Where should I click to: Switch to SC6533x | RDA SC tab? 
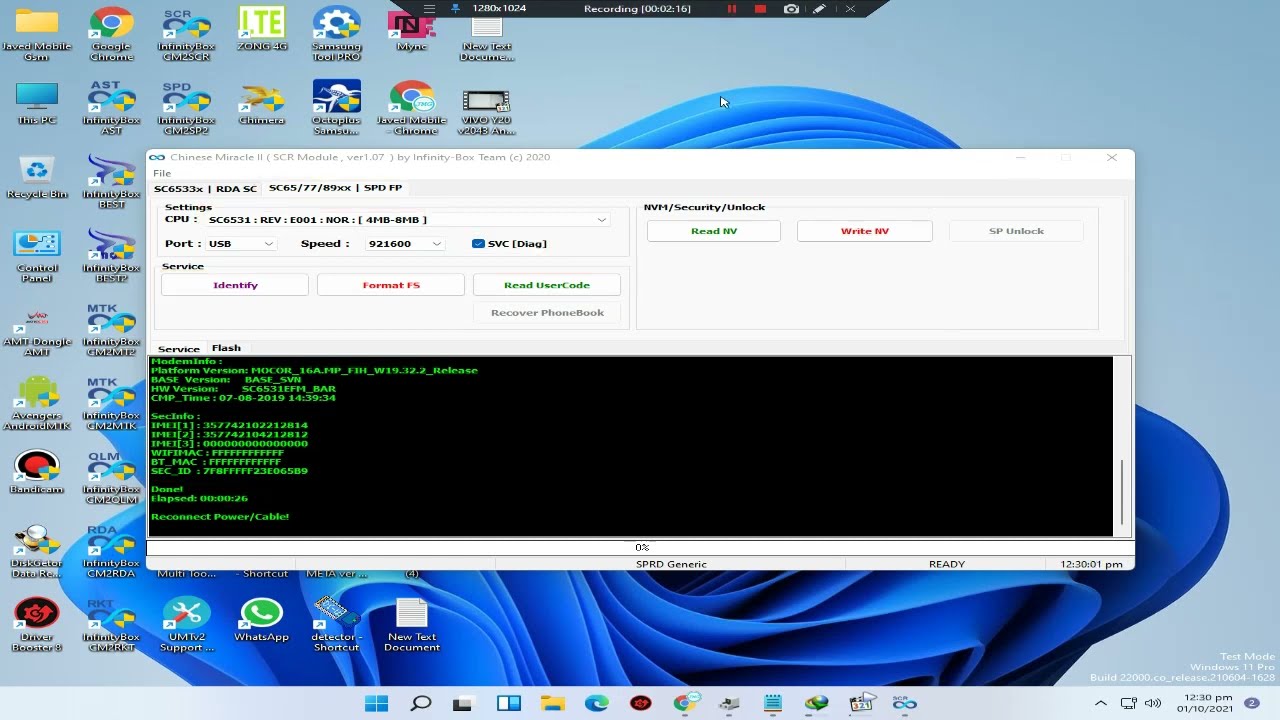tap(205, 188)
